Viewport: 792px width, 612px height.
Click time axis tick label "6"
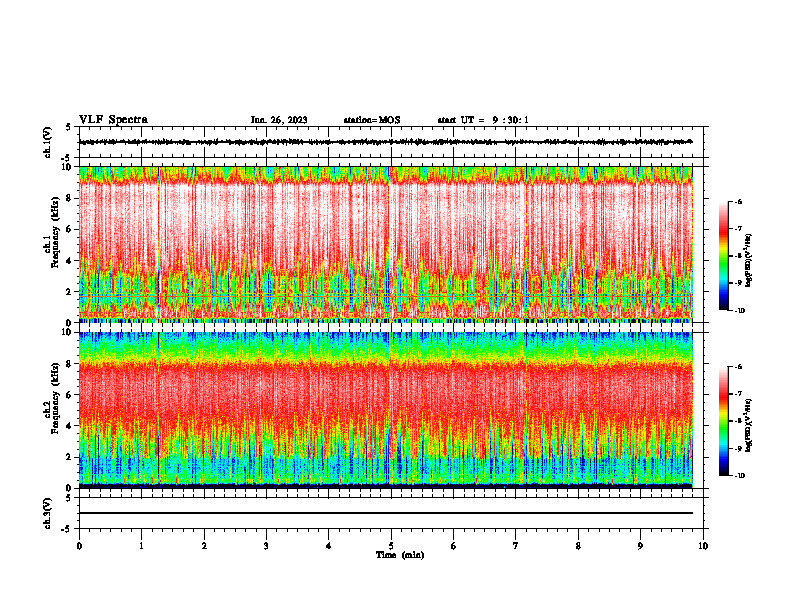[454, 546]
